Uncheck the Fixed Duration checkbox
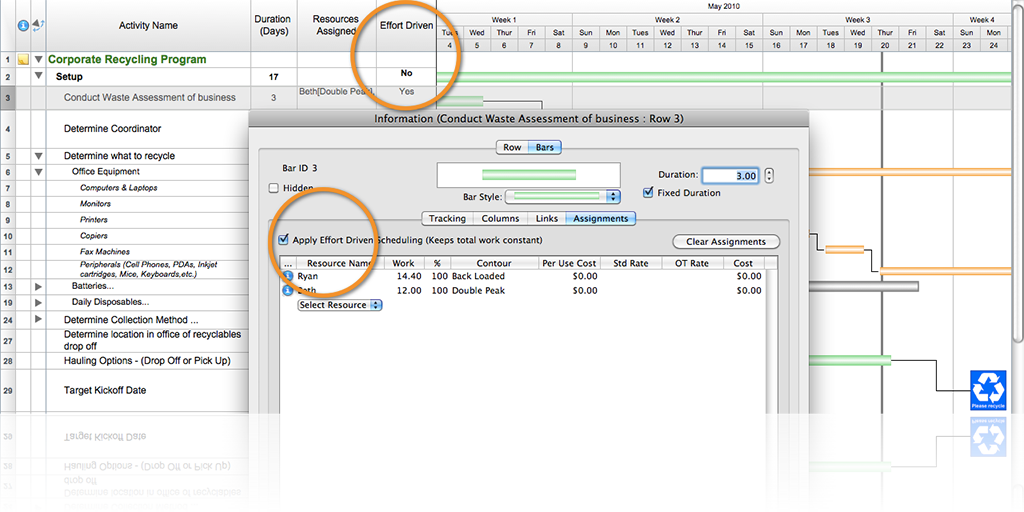 point(648,192)
